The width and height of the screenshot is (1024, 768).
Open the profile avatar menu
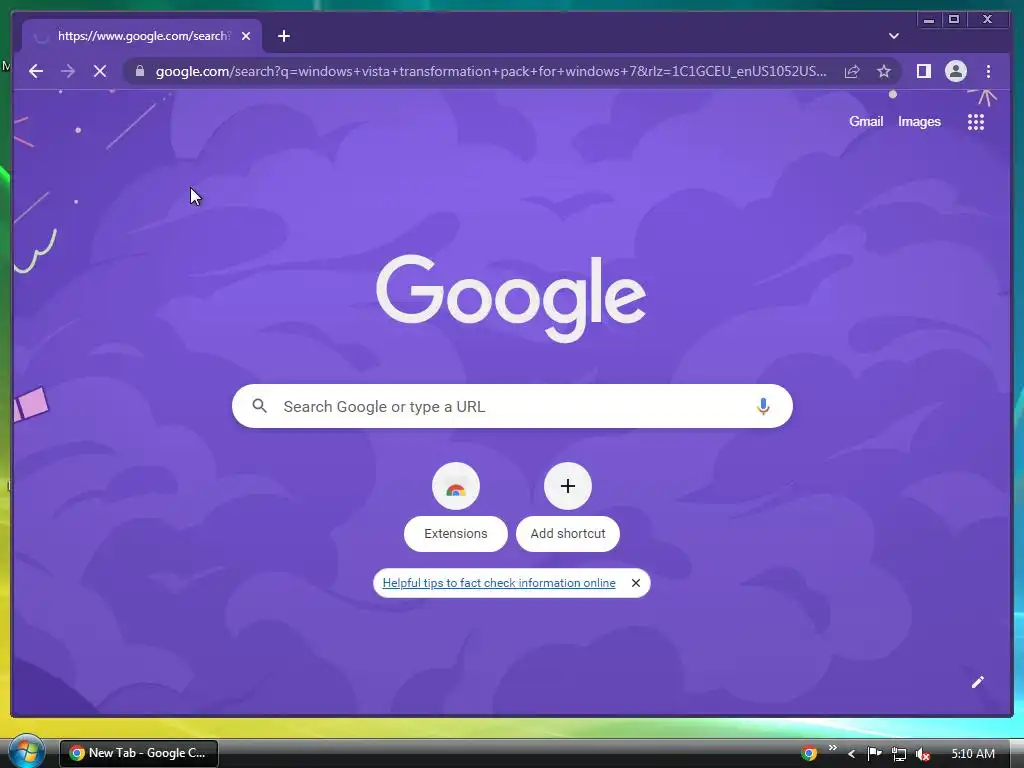coord(956,71)
